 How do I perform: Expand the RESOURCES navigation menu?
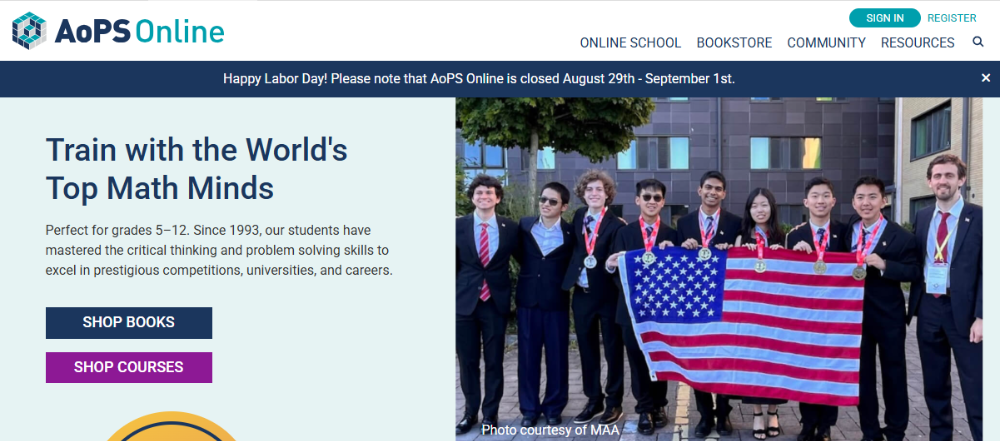pos(917,43)
